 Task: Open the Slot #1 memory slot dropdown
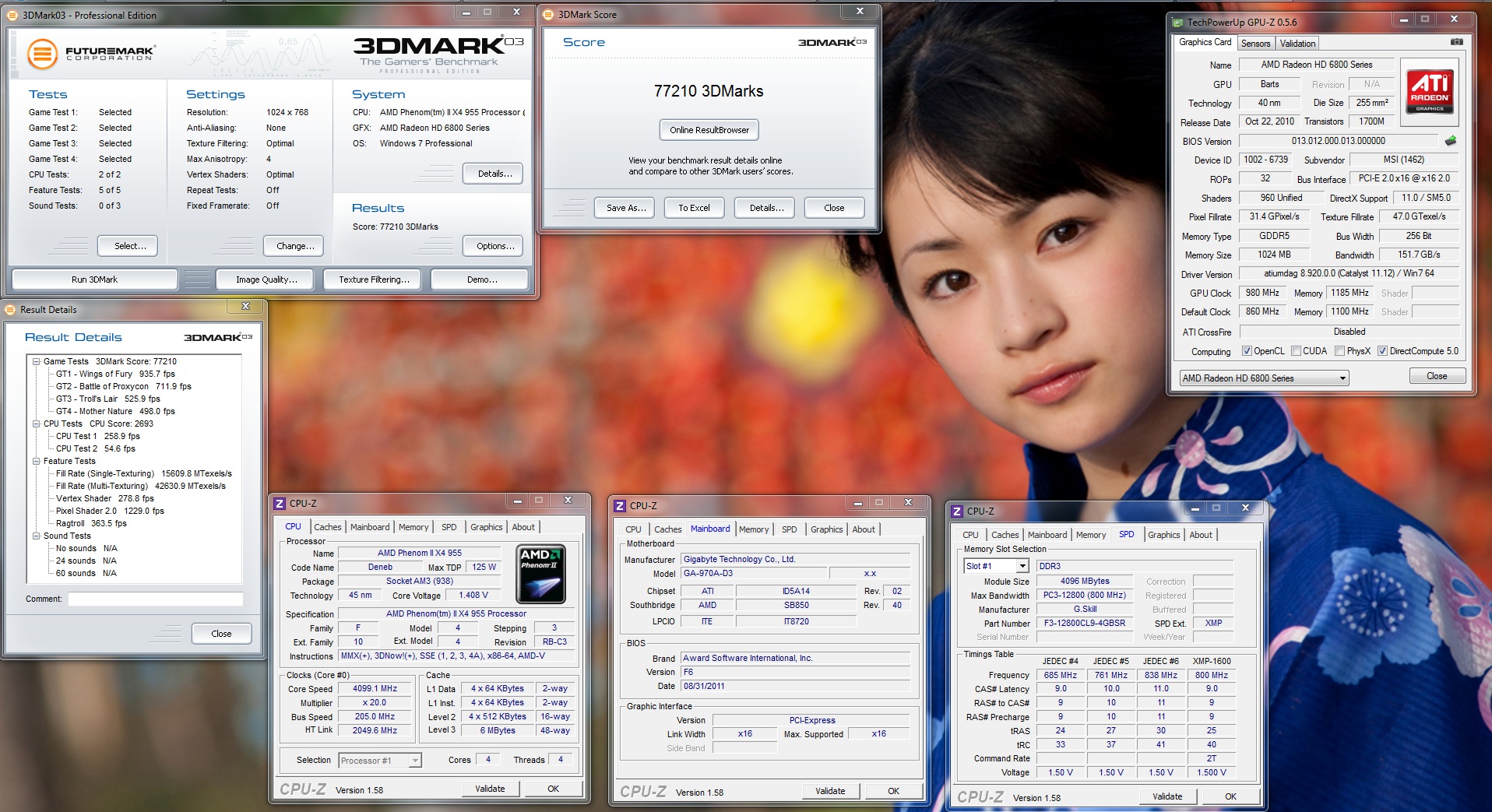click(x=996, y=566)
